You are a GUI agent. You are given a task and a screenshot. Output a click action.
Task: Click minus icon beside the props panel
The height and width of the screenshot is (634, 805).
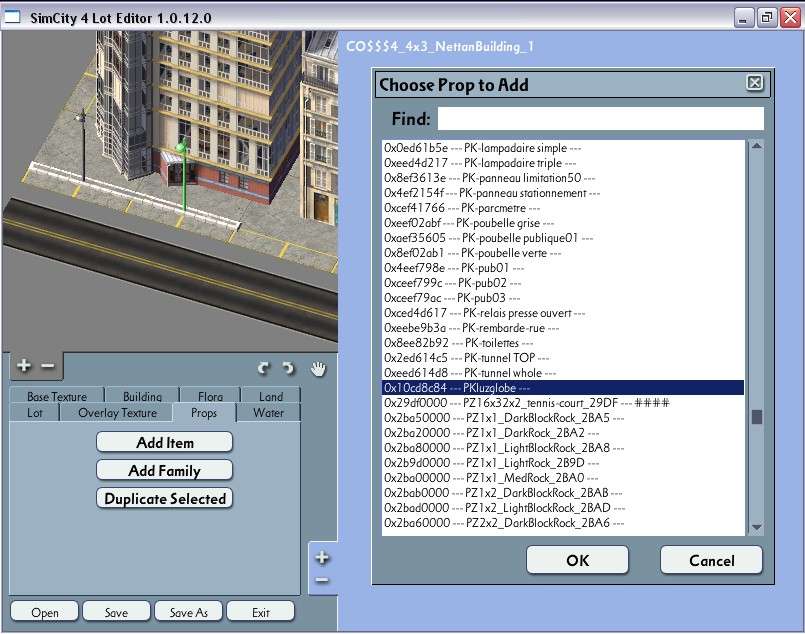tap(322, 580)
